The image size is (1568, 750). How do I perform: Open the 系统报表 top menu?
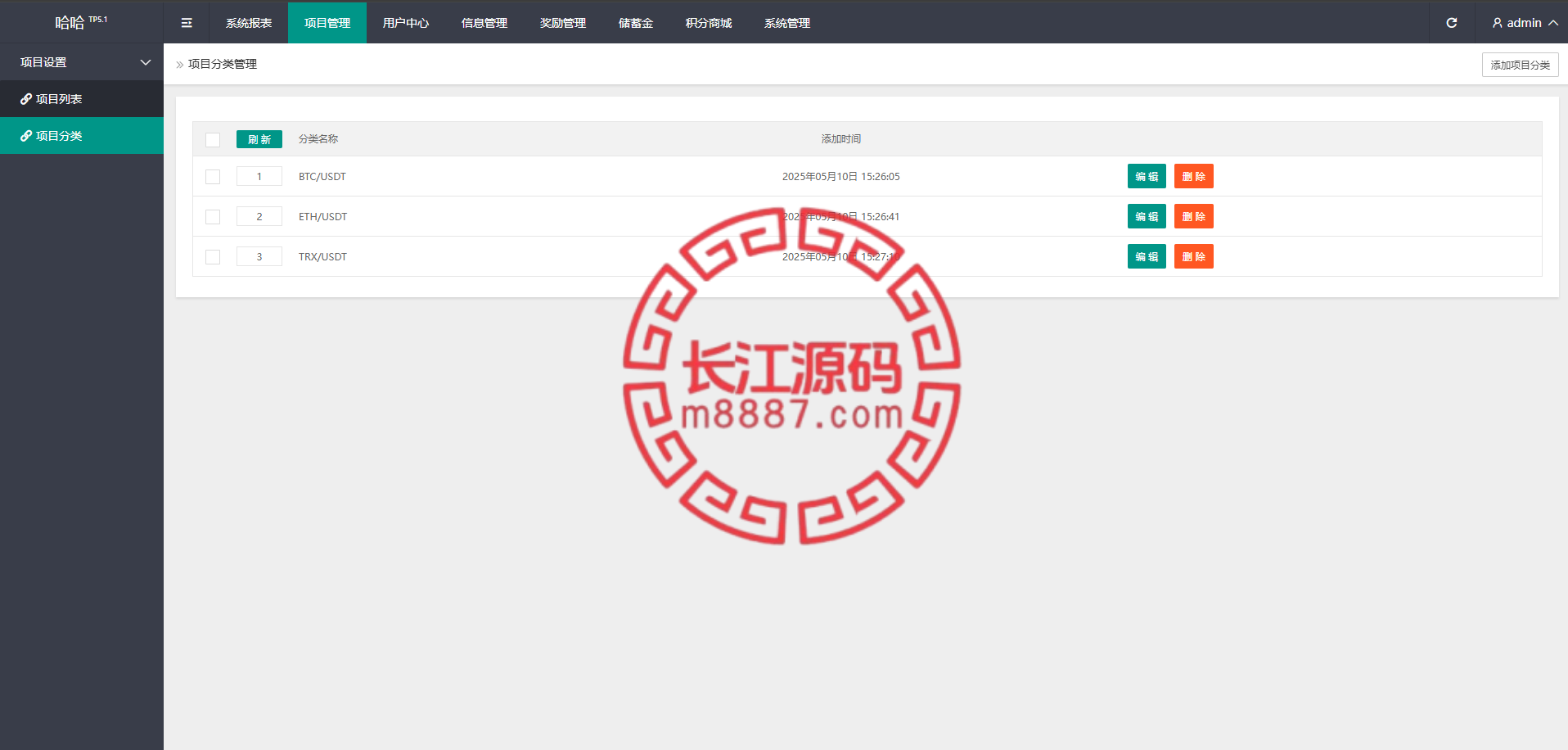tap(249, 23)
